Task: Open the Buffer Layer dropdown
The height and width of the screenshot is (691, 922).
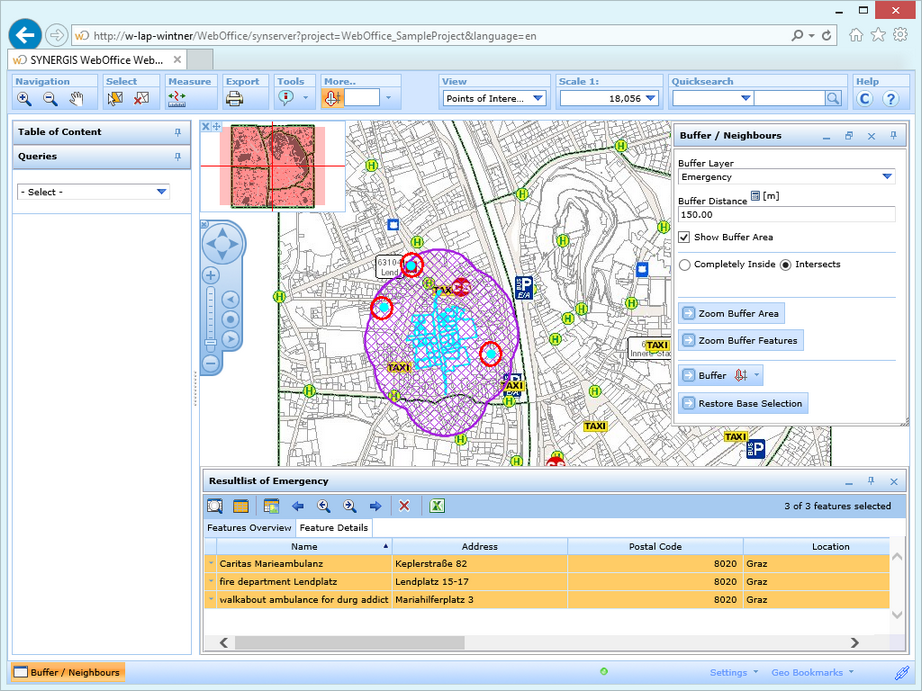Action: 887,177
